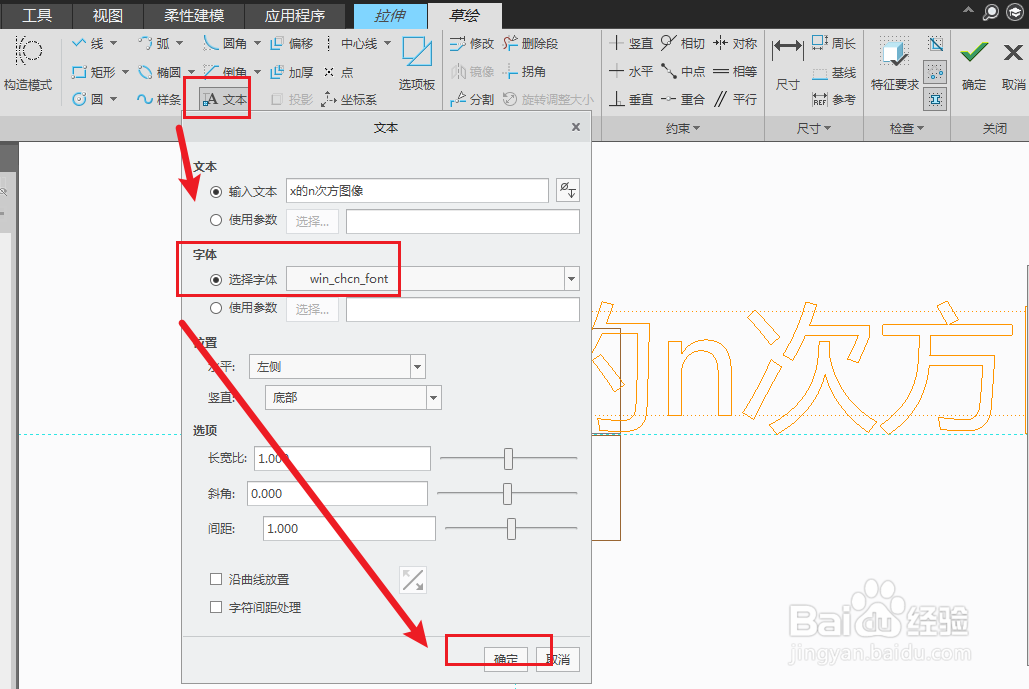
Task: Click the Divide (分割) tool
Action: point(472,99)
